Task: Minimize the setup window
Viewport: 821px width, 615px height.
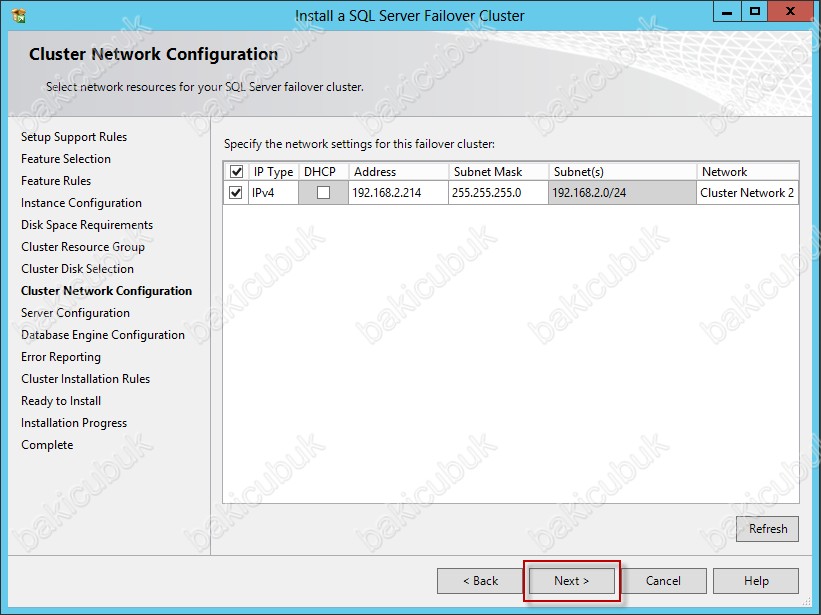Action: 727,12
